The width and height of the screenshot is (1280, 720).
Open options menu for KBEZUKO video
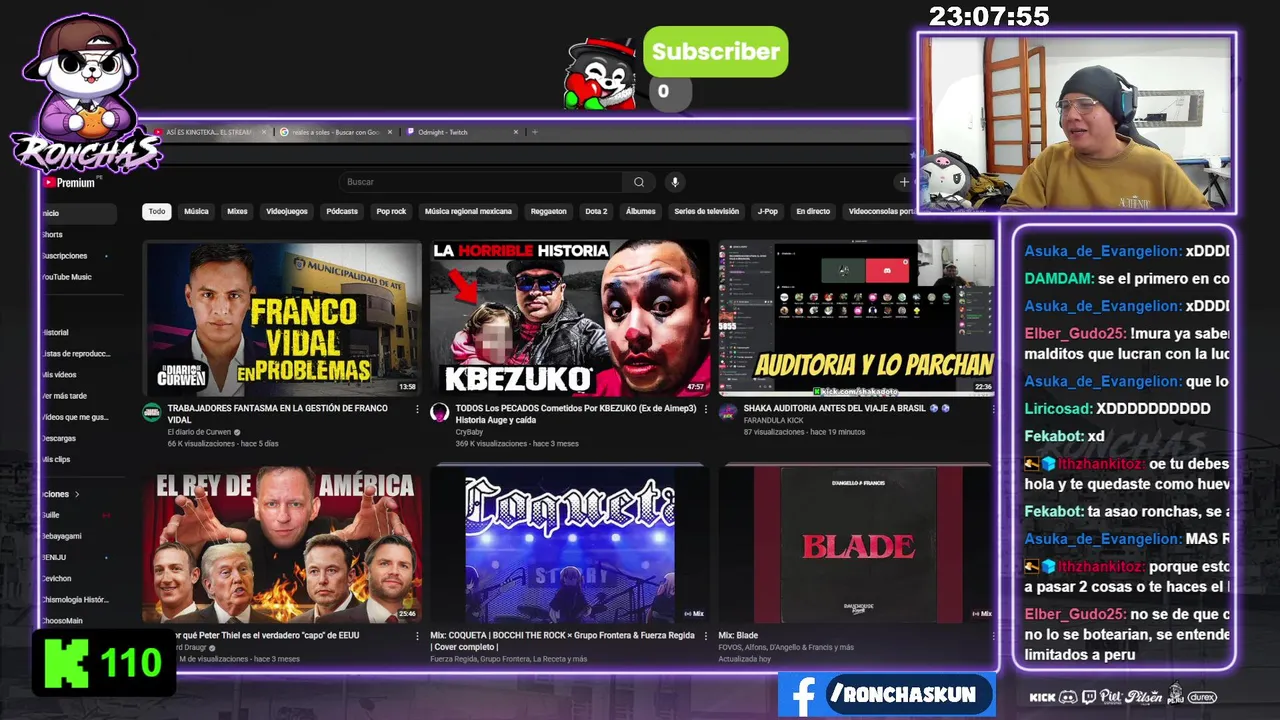pyautogui.click(x=706, y=409)
